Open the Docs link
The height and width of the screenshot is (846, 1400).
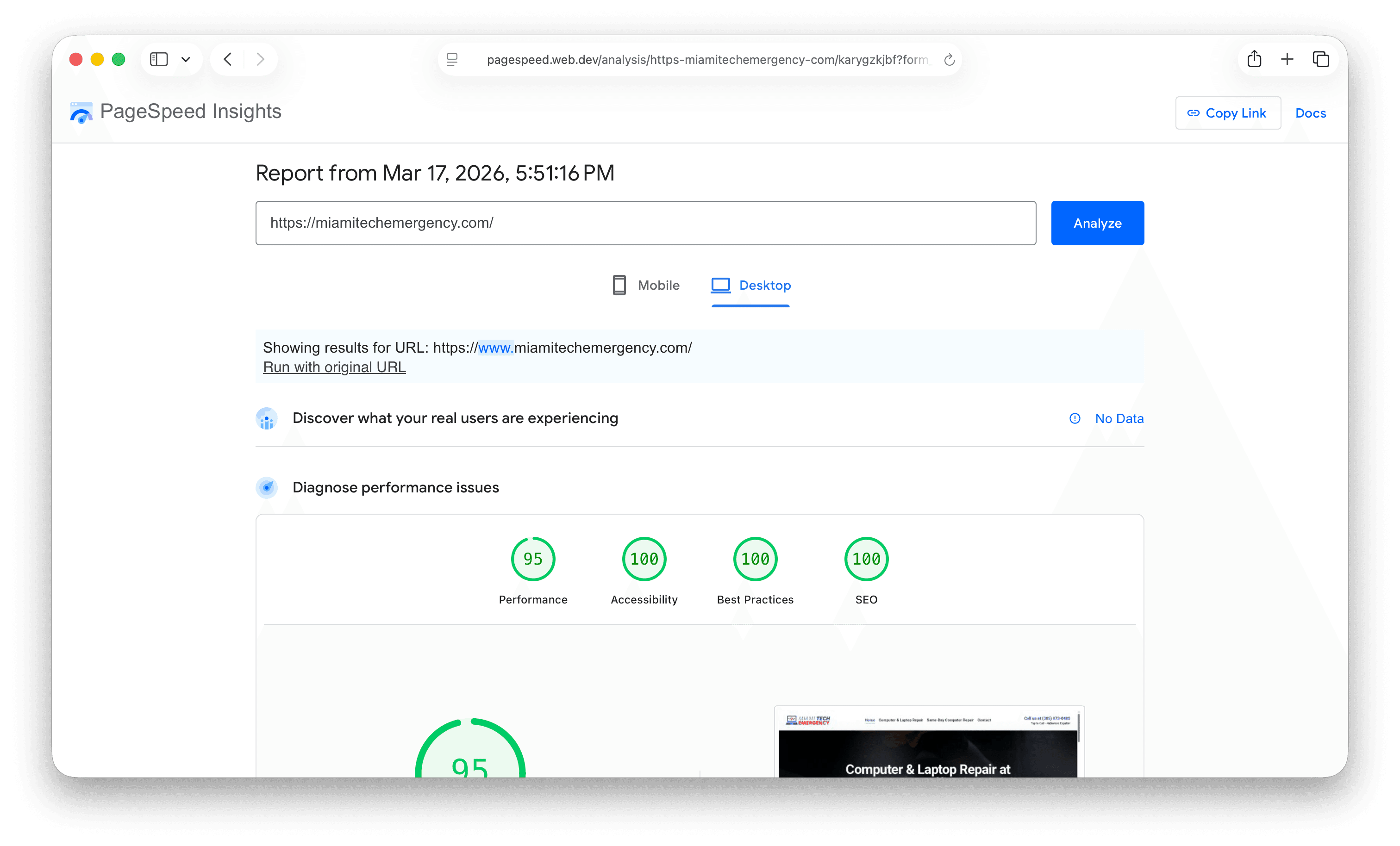coord(1310,113)
